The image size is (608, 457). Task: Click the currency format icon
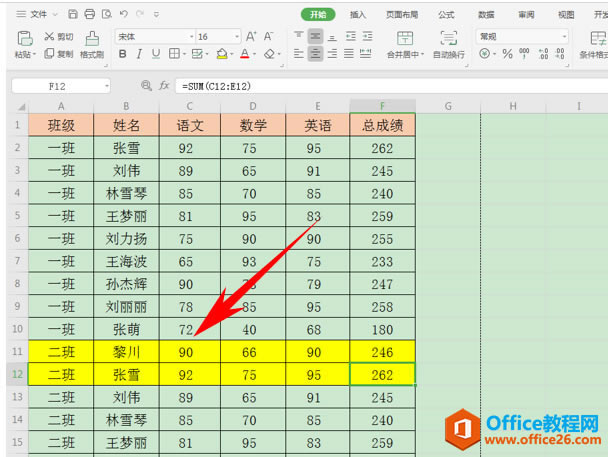click(x=484, y=53)
